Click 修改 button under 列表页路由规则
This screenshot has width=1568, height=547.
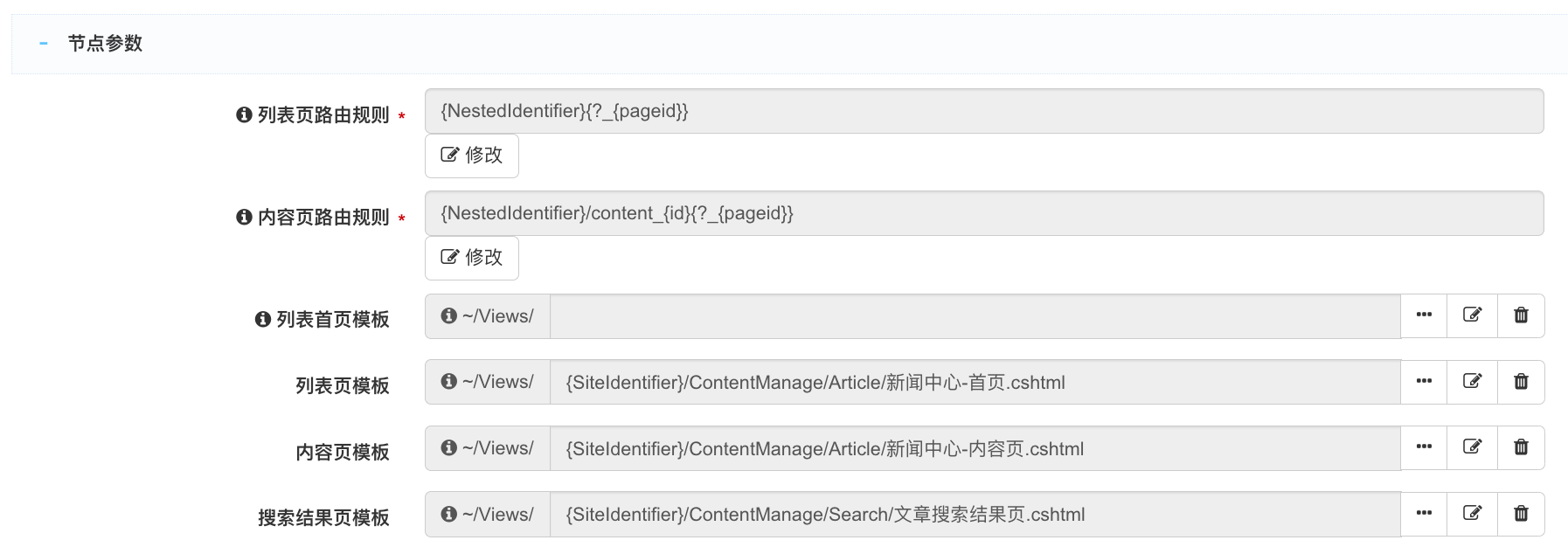click(x=472, y=156)
